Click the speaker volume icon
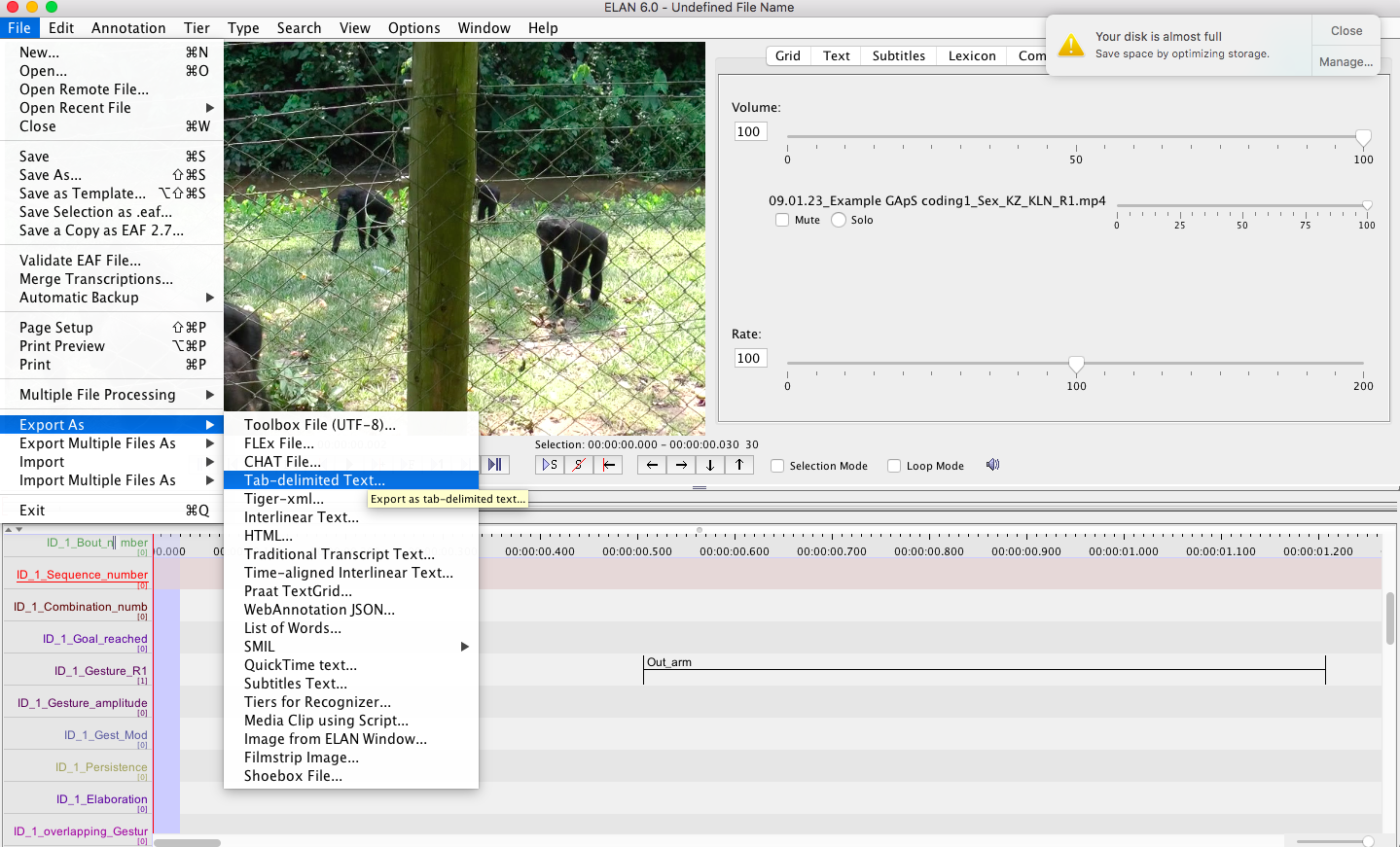The width and height of the screenshot is (1400, 847). 993,465
